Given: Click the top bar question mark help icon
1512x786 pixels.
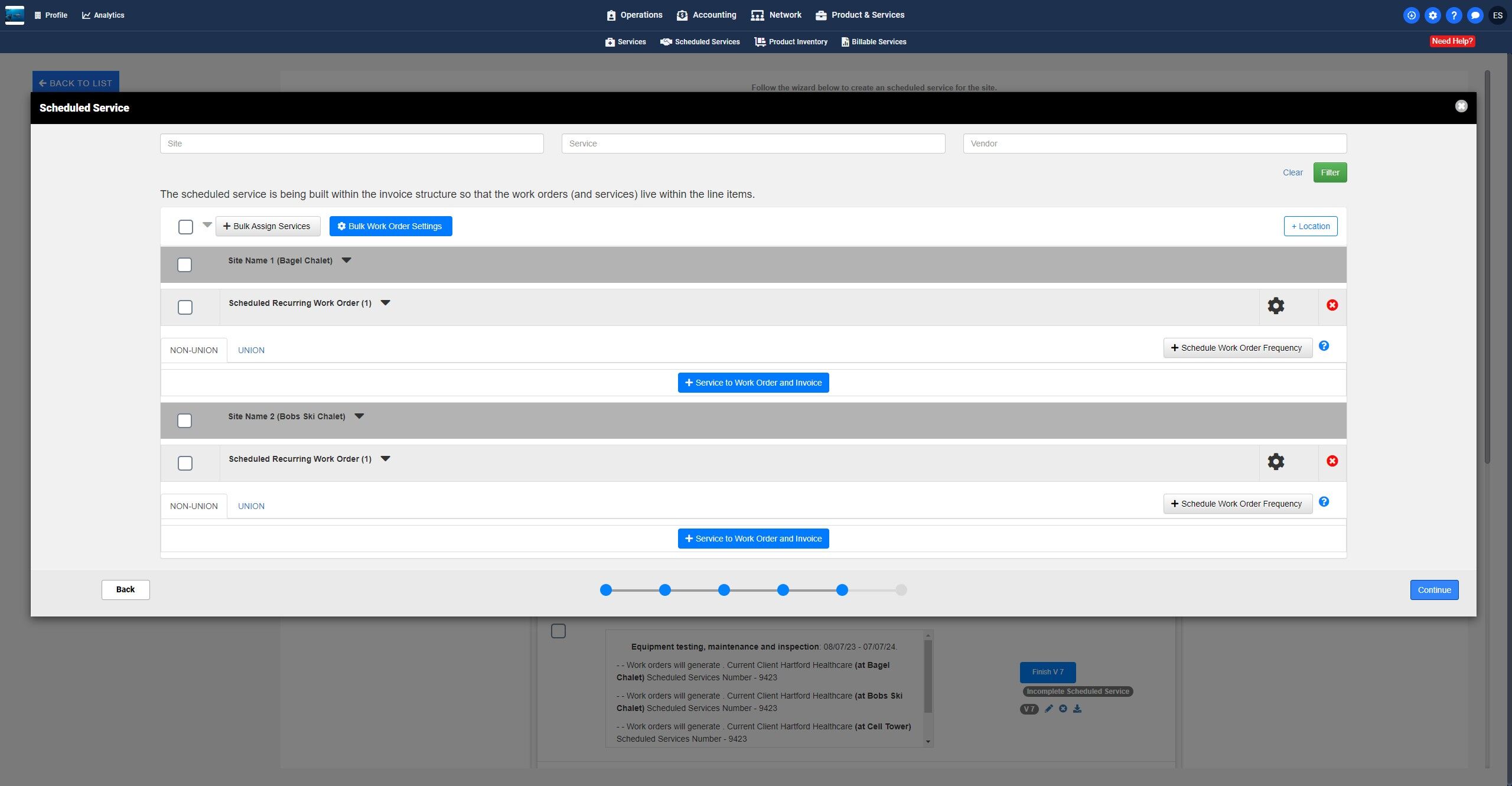Looking at the screenshot, I should (1454, 15).
